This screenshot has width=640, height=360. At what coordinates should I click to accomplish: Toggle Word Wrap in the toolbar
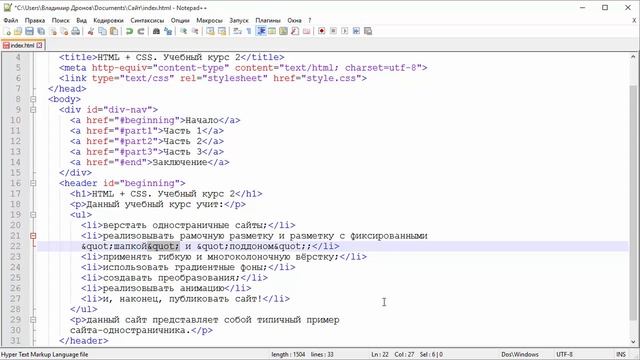point(238,31)
